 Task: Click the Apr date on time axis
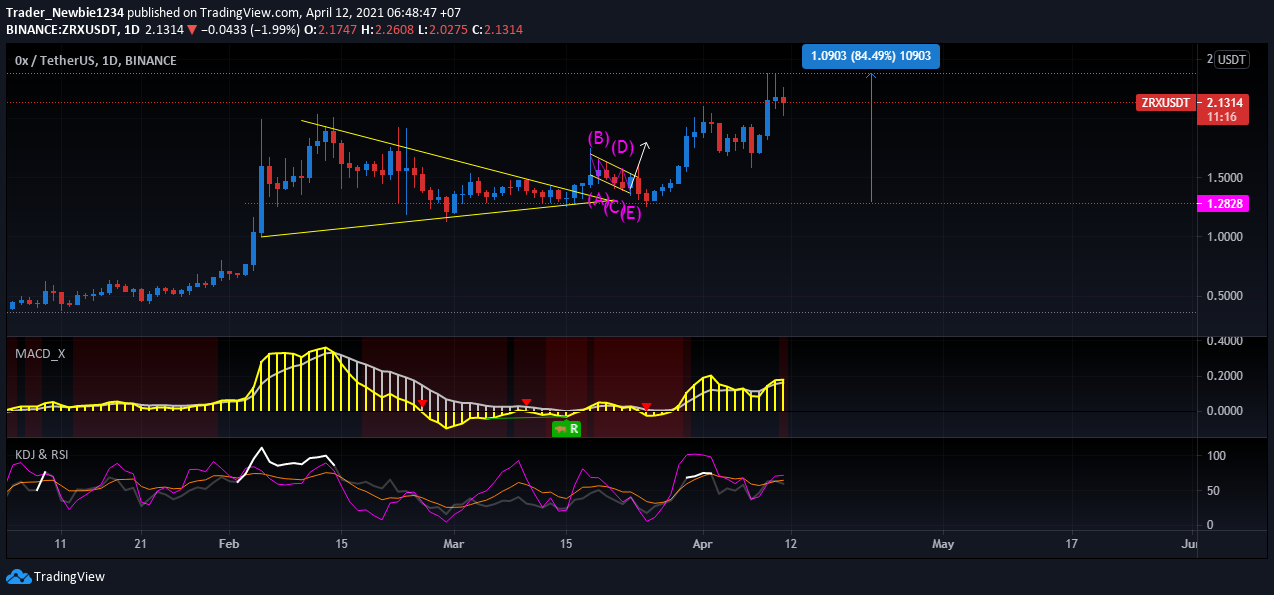coord(702,545)
